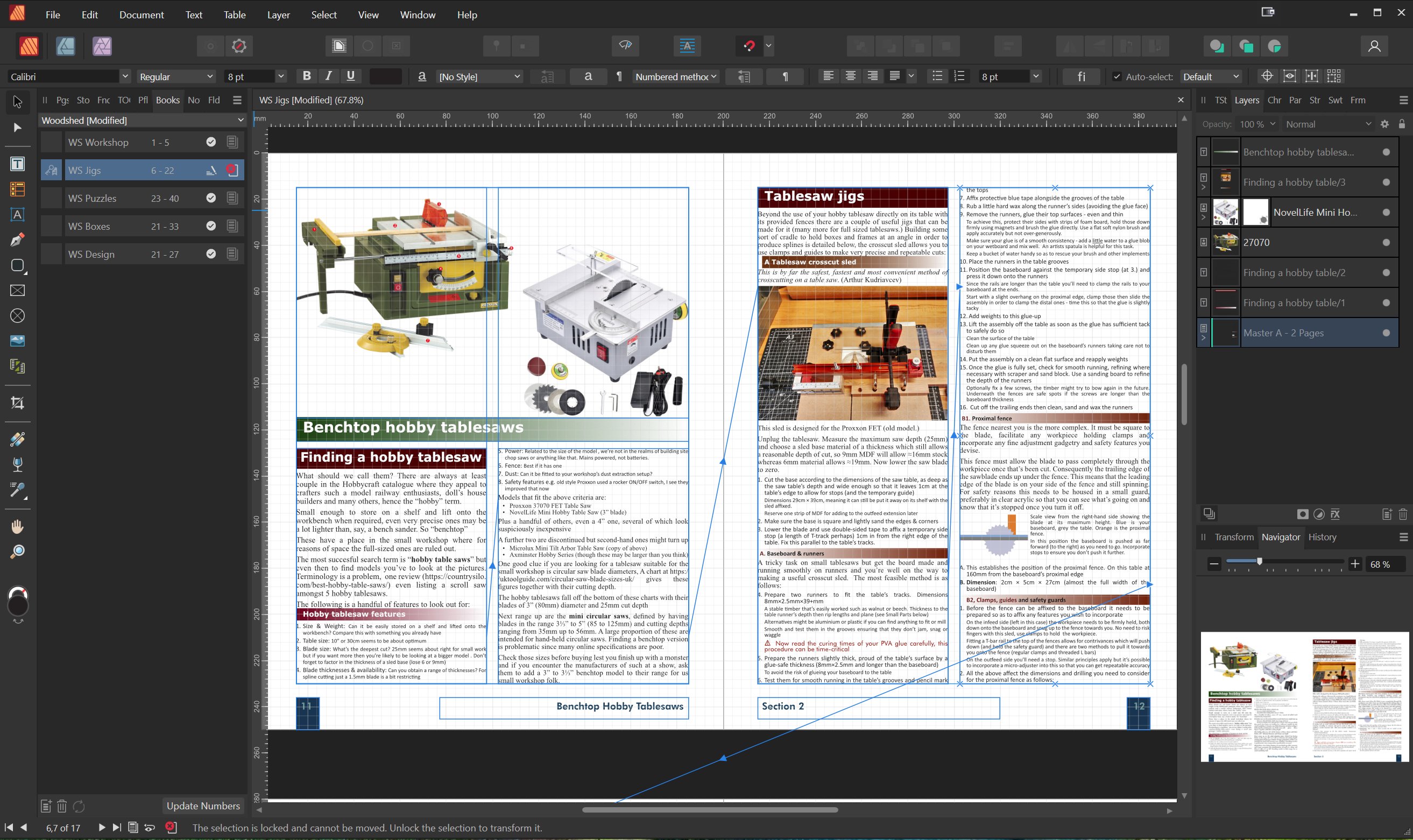
Task: Click the Update Numbers button
Action: tap(203, 806)
